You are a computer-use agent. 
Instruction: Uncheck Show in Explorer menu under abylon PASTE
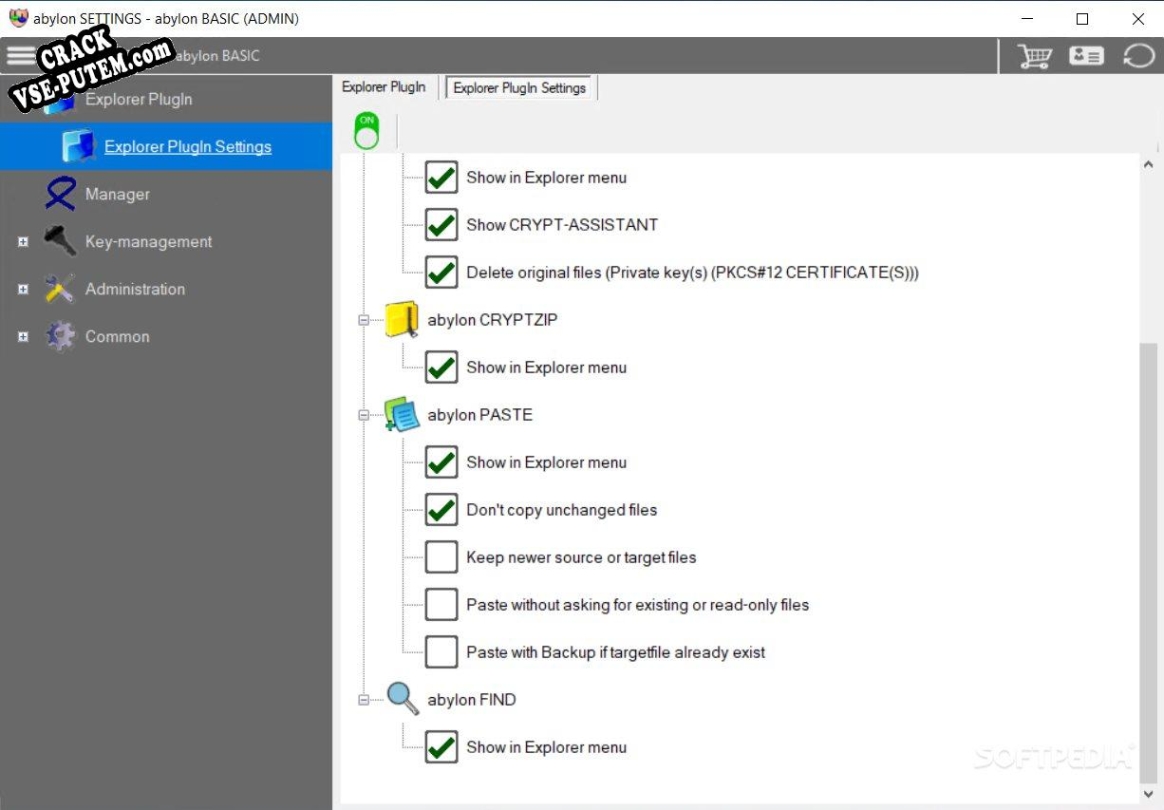tap(441, 462)
